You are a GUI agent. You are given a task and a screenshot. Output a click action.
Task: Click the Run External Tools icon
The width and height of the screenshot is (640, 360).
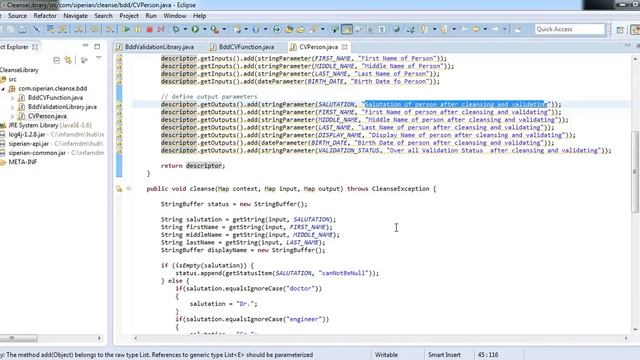click(214, 29)
